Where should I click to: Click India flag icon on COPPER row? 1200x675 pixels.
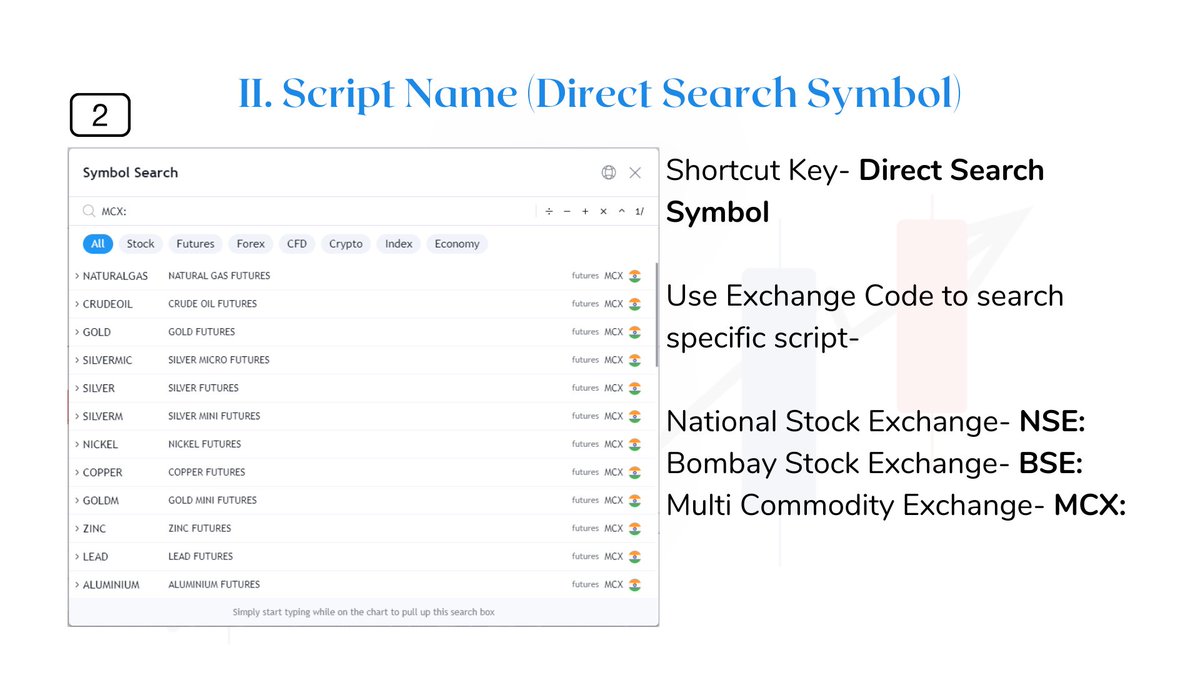click(635, 472)
